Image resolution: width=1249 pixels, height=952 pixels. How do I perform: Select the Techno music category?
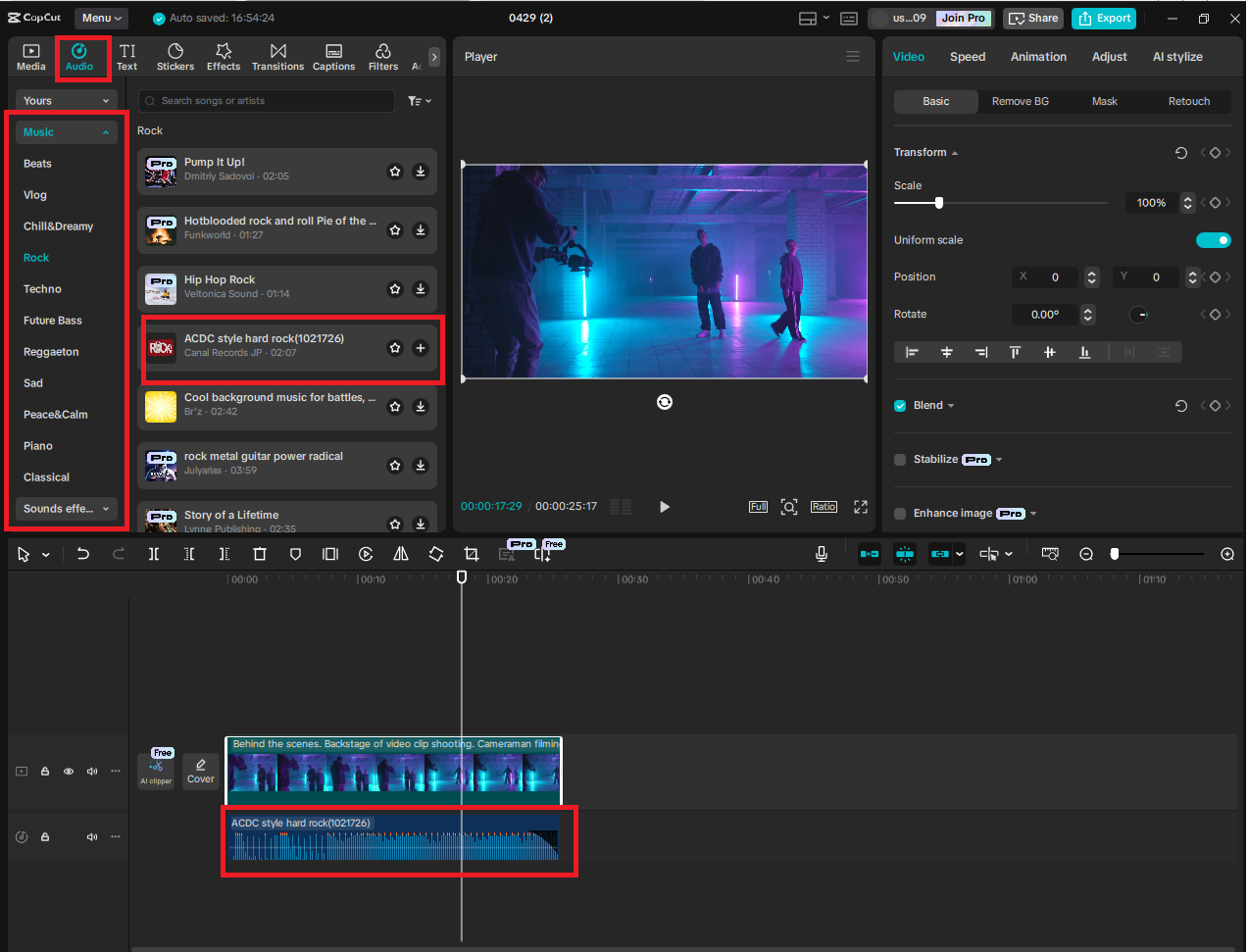(x=42, y=289)
